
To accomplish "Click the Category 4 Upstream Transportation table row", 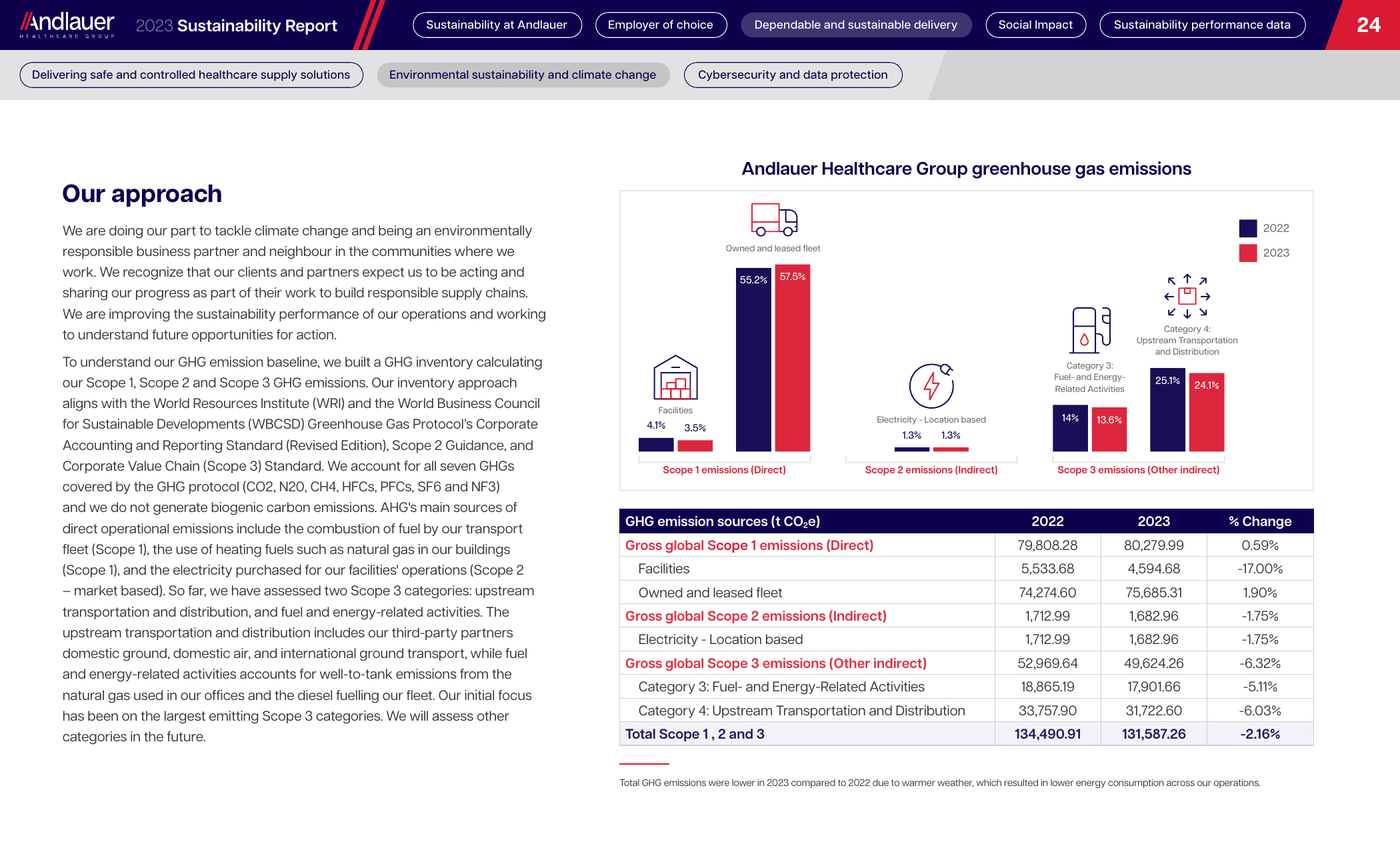I will coord(967,711).
